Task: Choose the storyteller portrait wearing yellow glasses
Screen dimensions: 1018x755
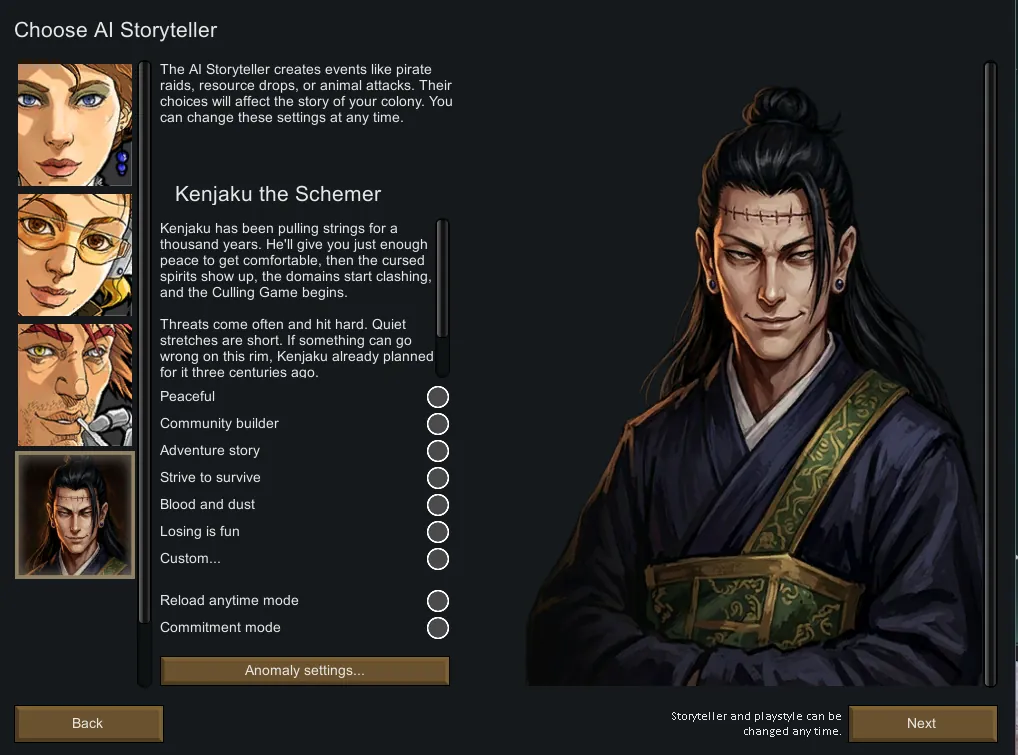Action: tap(75, 255)
